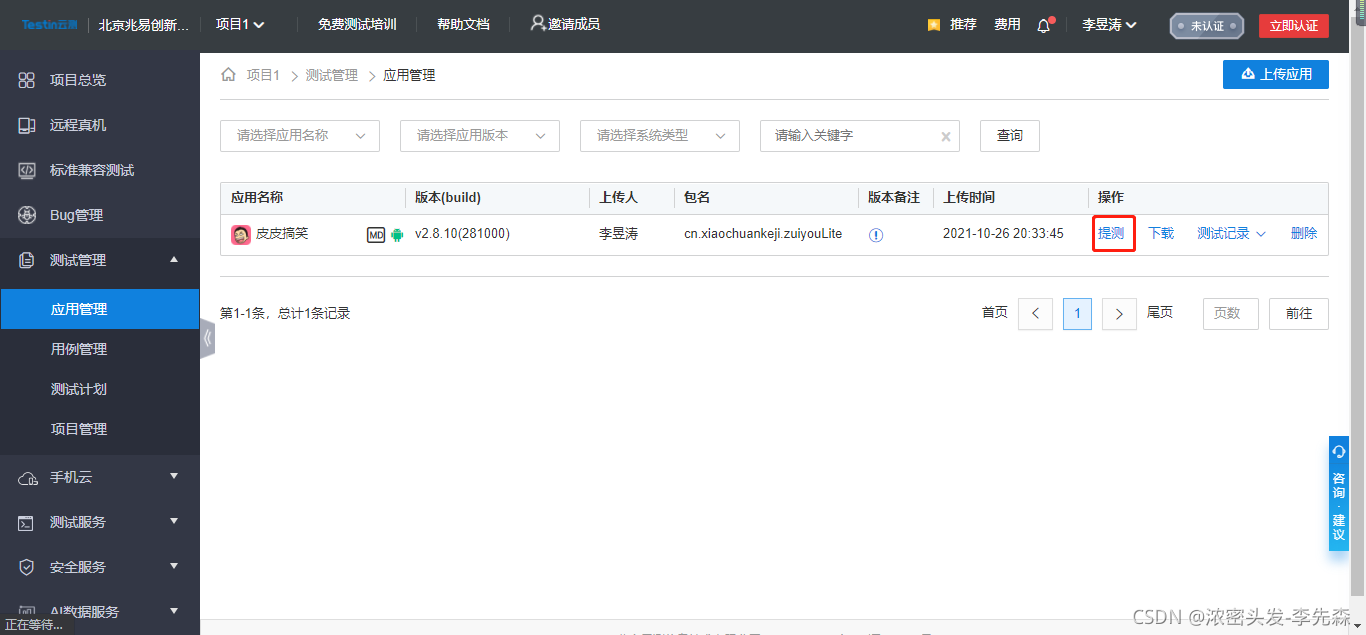Click the 上传应用 button
The height and width of the screenshot is (635, 1366).
1276,74
